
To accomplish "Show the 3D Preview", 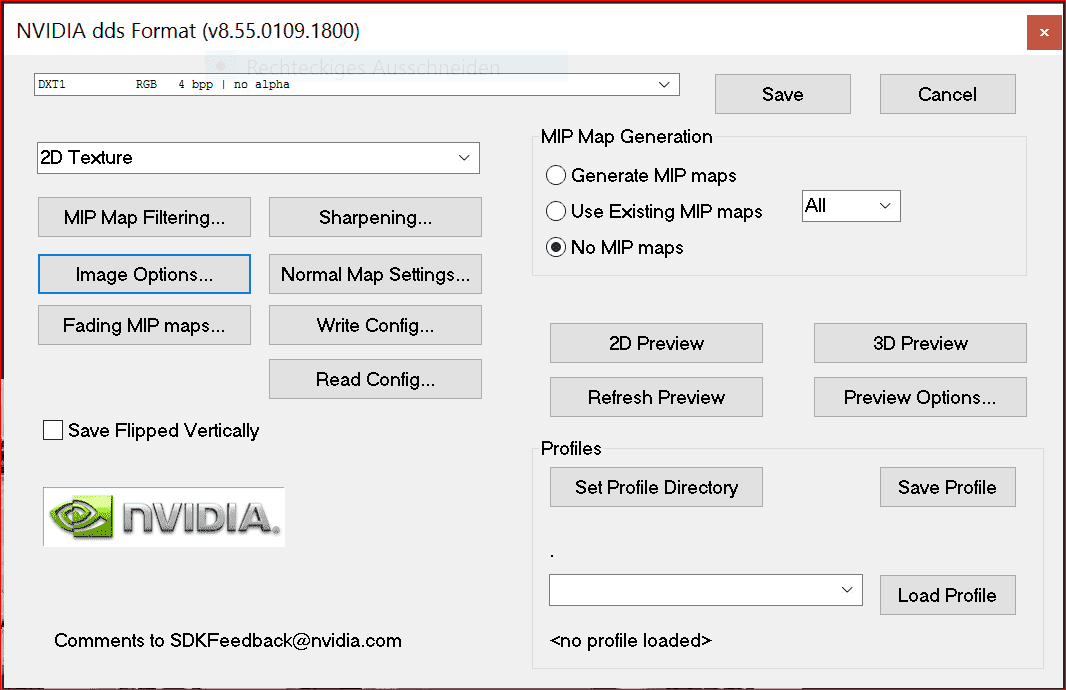I will click(x=921, y=343).
